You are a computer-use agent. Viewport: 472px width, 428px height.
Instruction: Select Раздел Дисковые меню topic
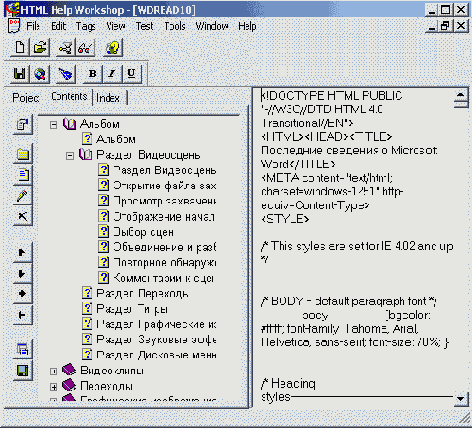tap(156, 355)
